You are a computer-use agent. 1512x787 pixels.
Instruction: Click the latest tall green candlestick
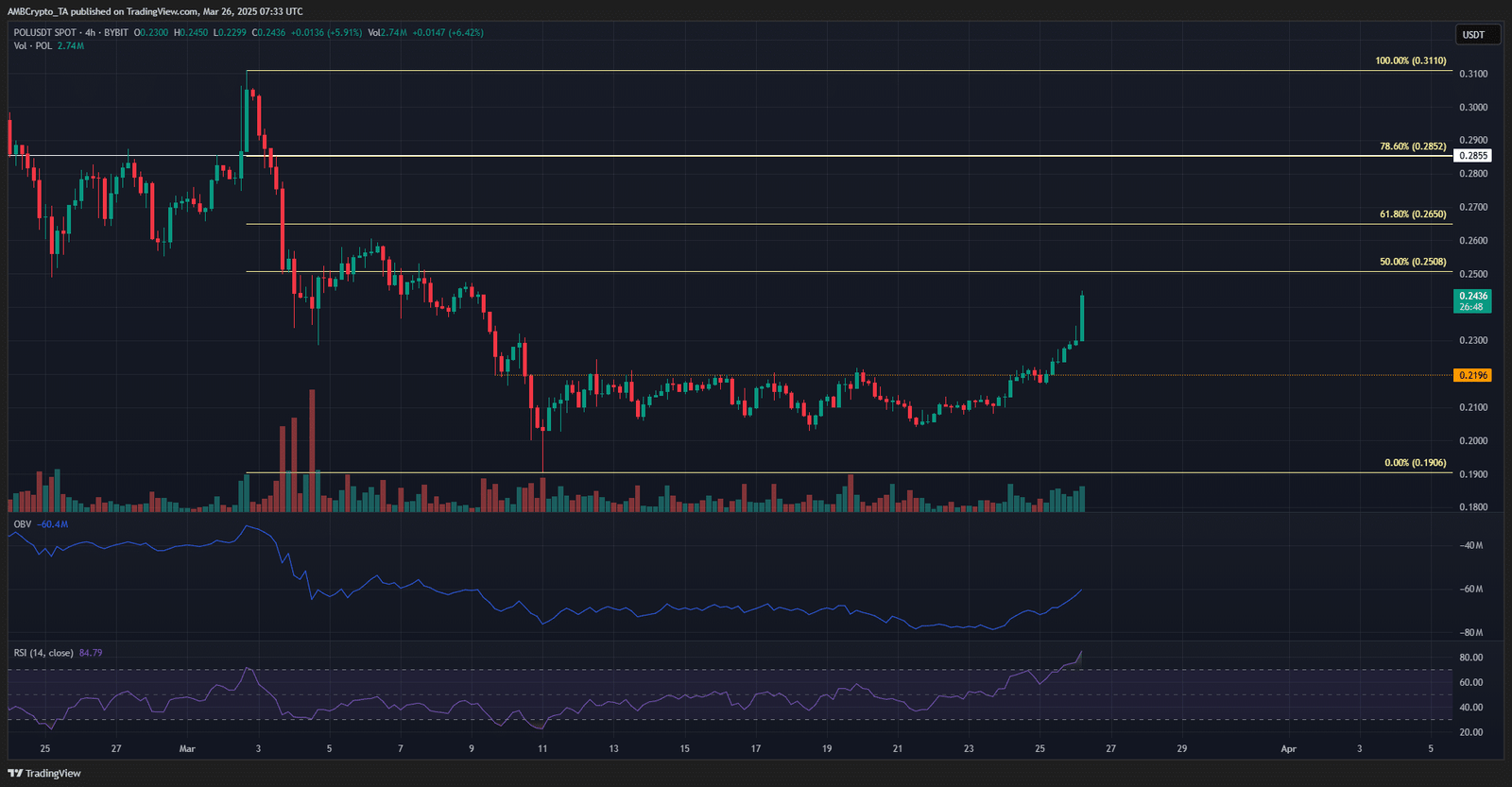[x=1081, y=317]
